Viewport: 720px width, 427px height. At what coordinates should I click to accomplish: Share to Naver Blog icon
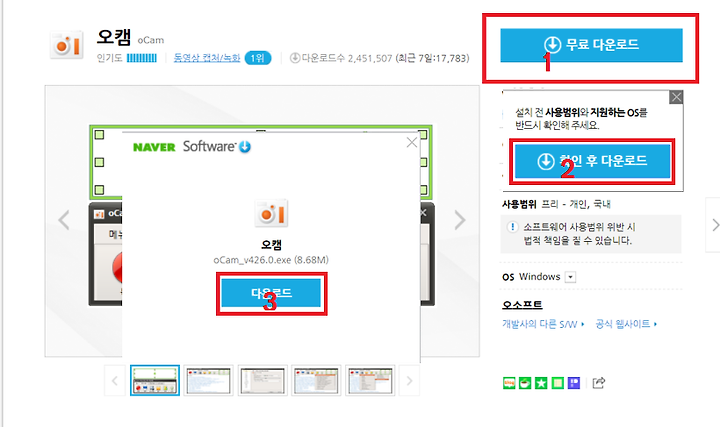(509, 382)
